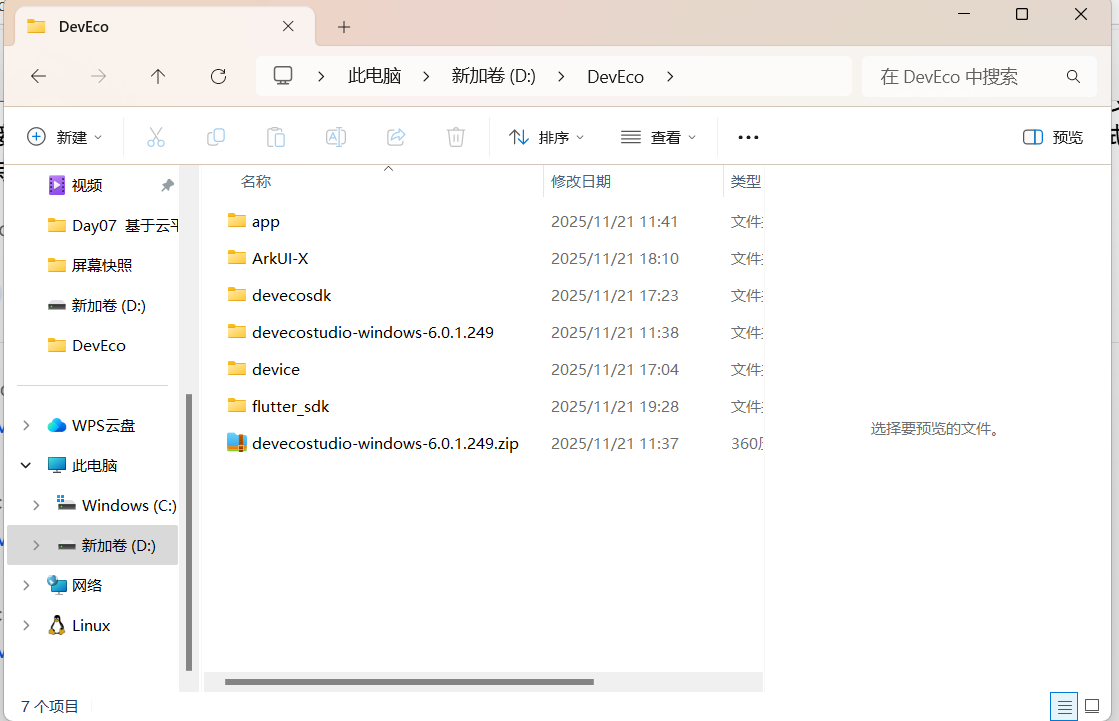Click DevEco breadcrumb in address bar
The height and width of the screenshot is (721, 1119).
point(615,76)
